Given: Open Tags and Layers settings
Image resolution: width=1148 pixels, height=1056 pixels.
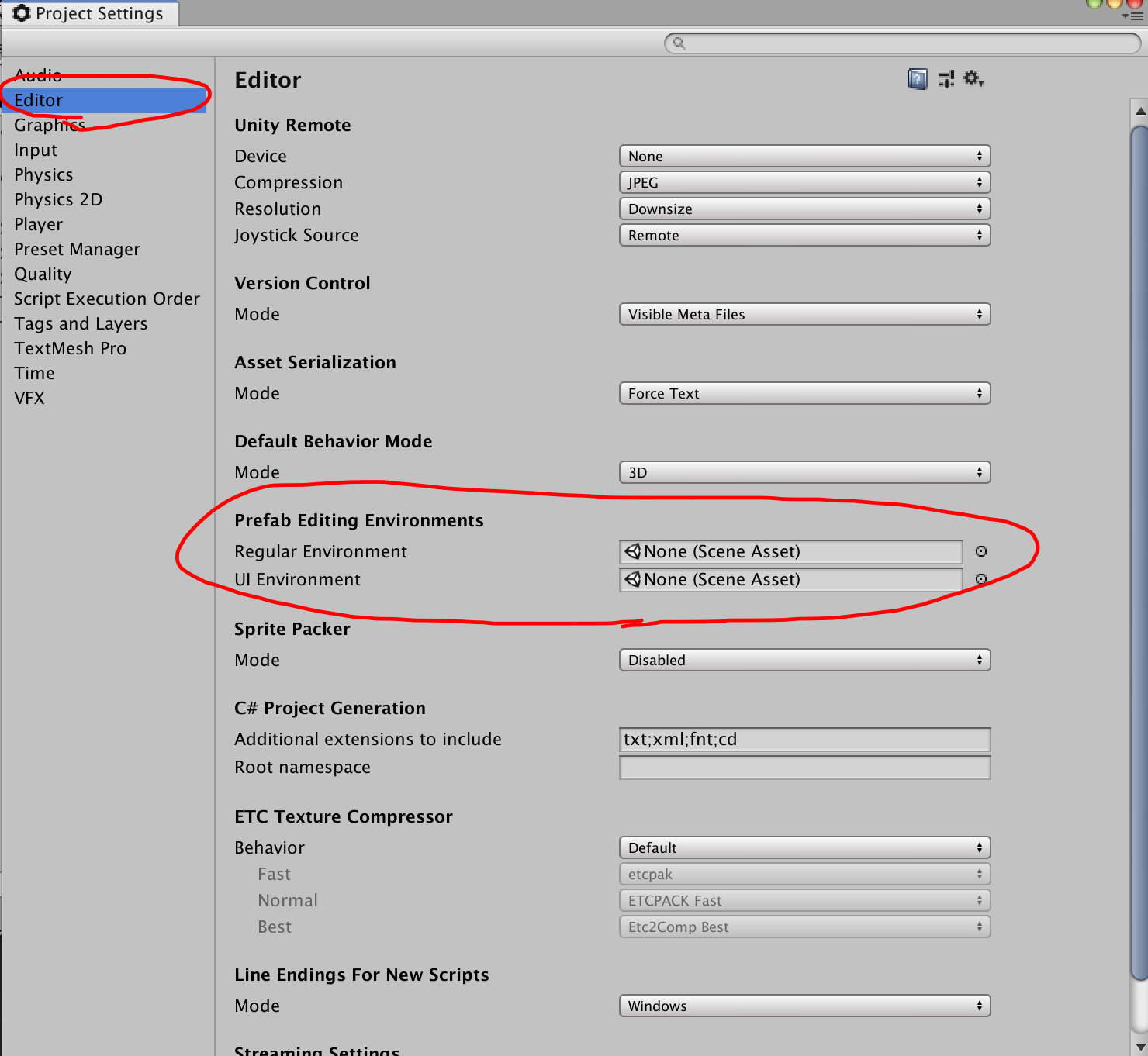Looking at the screenshot, I should [x=81, y=323].
